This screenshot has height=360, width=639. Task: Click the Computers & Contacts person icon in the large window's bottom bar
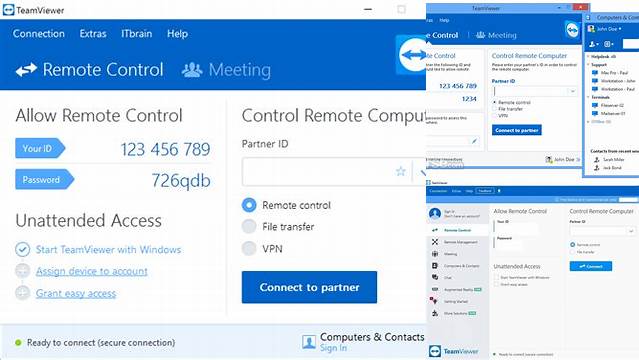coord(308,342)
